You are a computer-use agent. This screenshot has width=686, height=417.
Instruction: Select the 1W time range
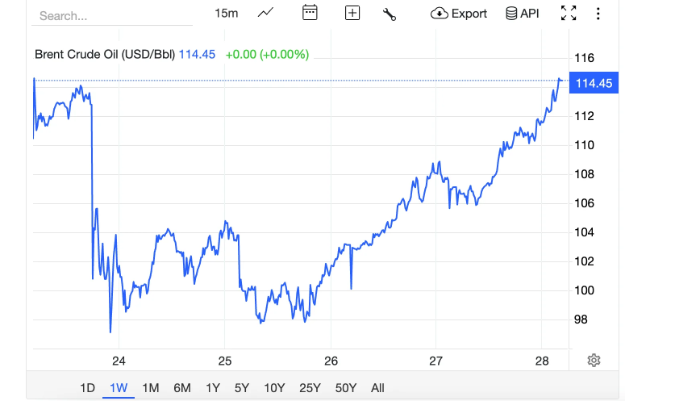coord(120,387)
